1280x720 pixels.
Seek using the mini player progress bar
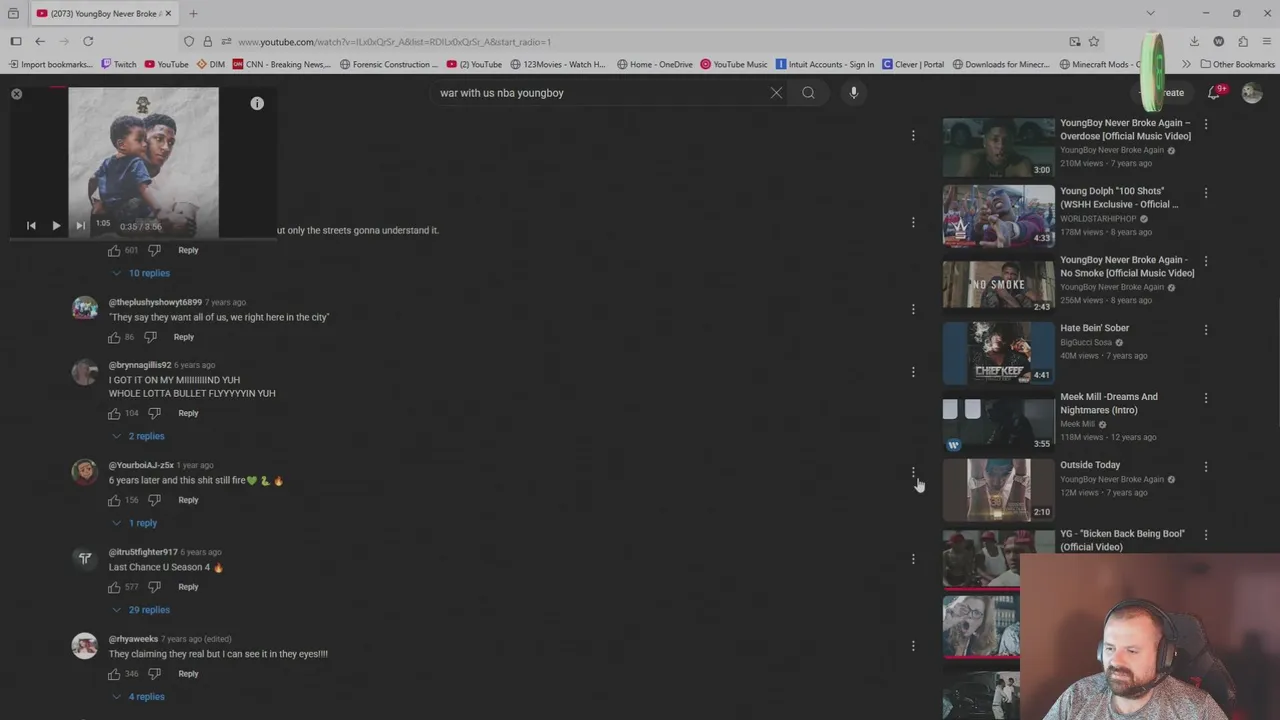click(x=143, y=239)
